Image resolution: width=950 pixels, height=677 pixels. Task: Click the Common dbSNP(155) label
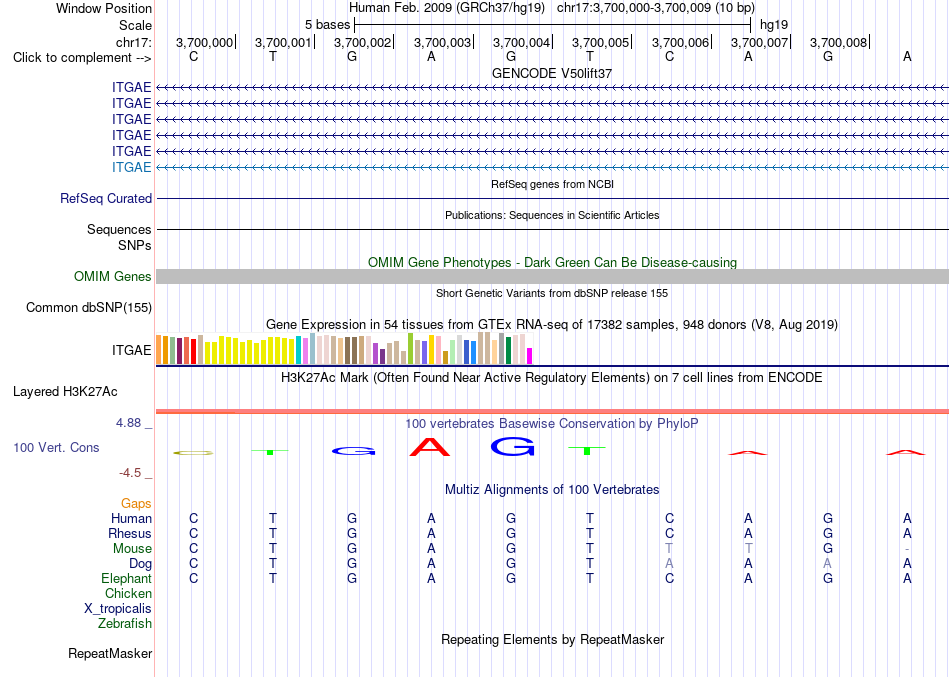89,307
